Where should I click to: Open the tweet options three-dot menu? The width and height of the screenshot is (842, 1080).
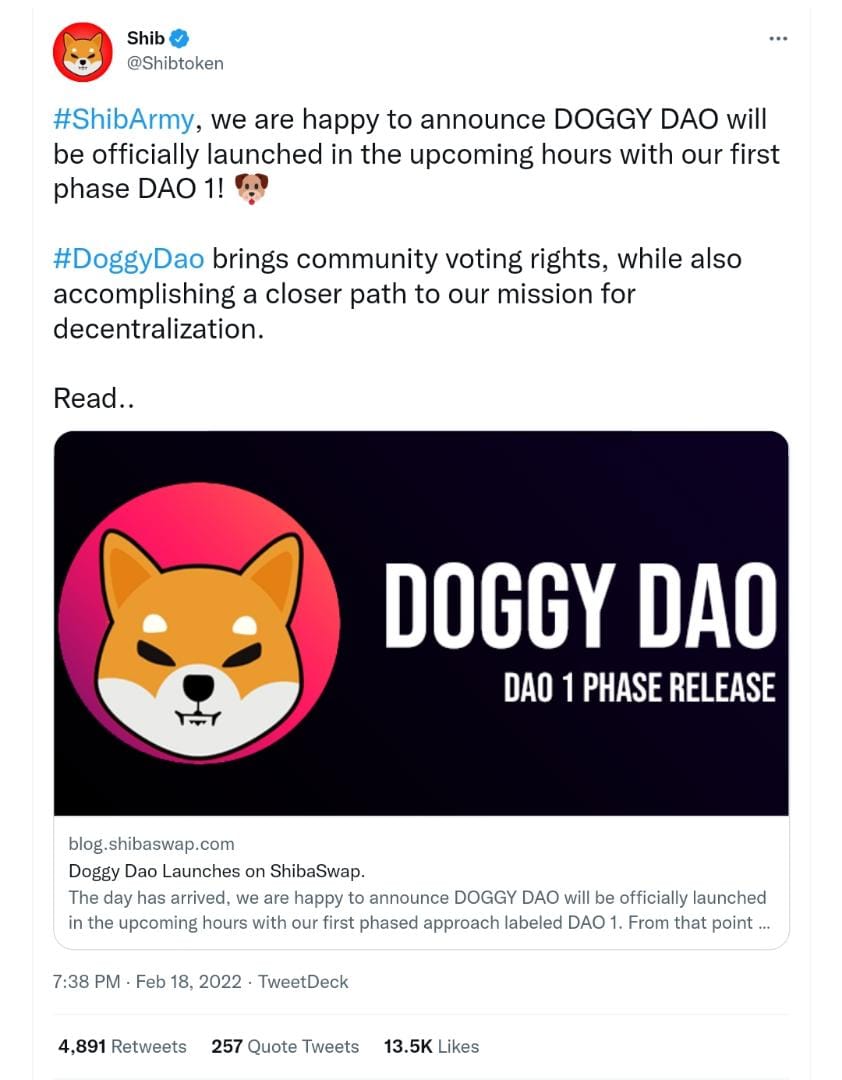click(x=779, y=38)
